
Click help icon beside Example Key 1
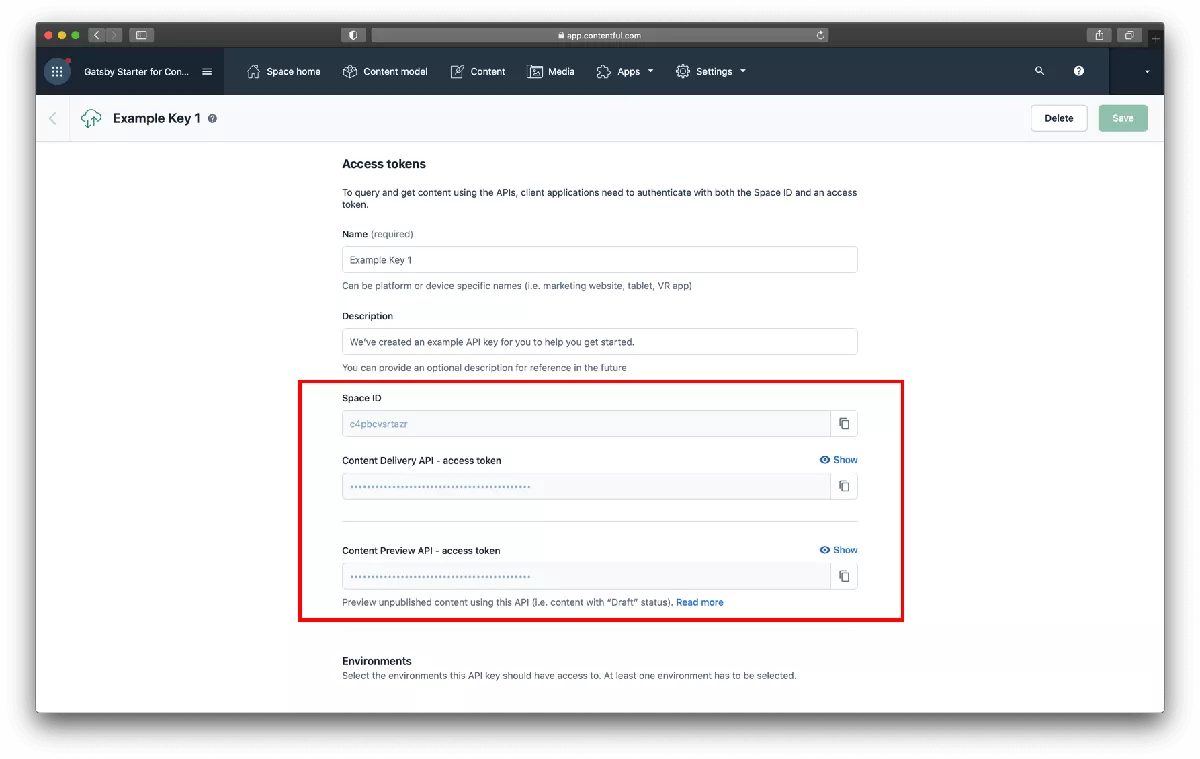click(x=212, y=119)
